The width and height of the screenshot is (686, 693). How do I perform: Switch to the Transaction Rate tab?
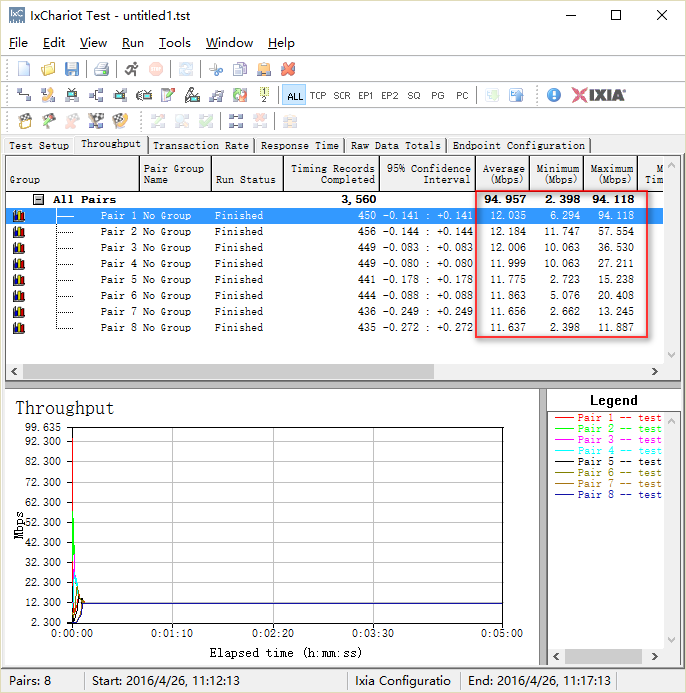click(x=201, y=145)
